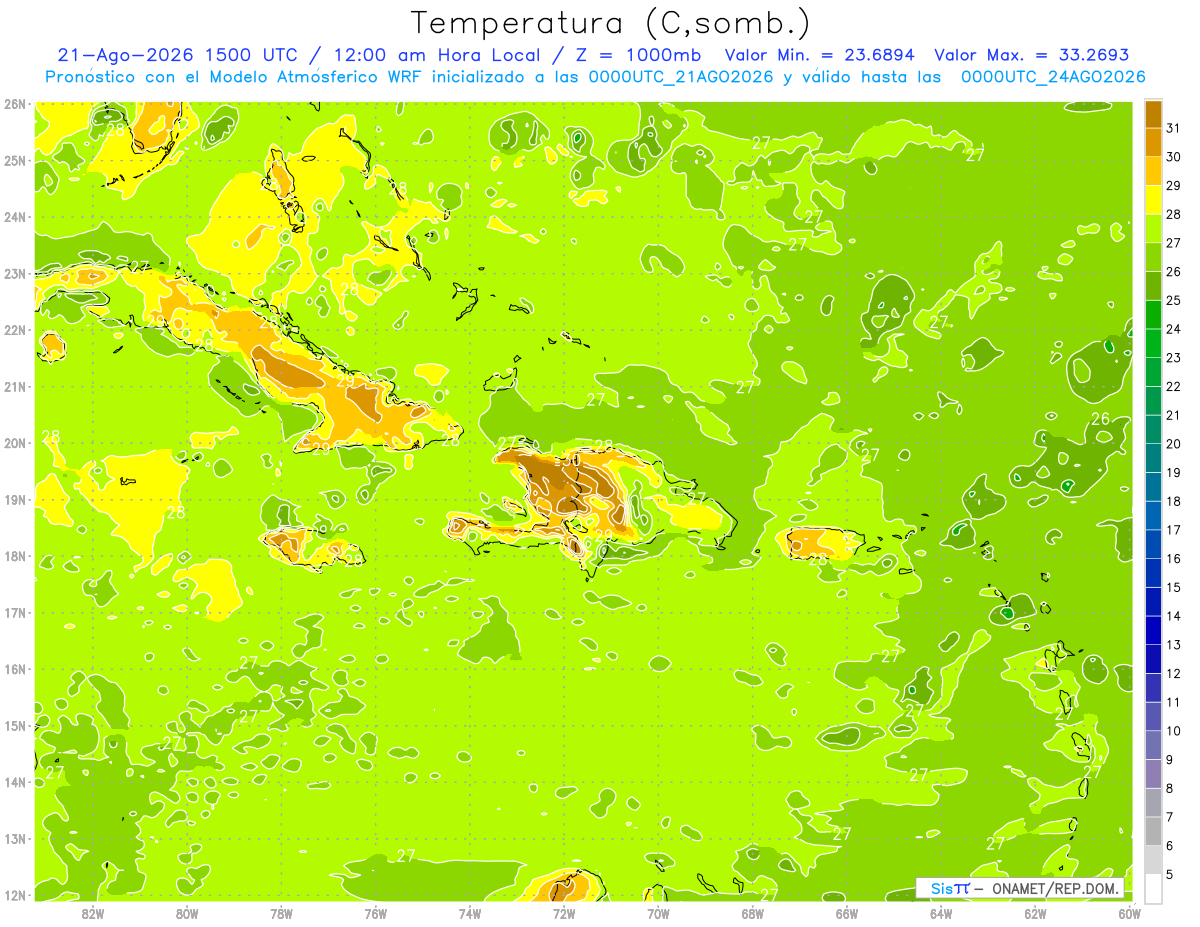Click the brown colorbar segment above 31
The height and width of the screenshot is (927, 1200).
(1153, 115)
